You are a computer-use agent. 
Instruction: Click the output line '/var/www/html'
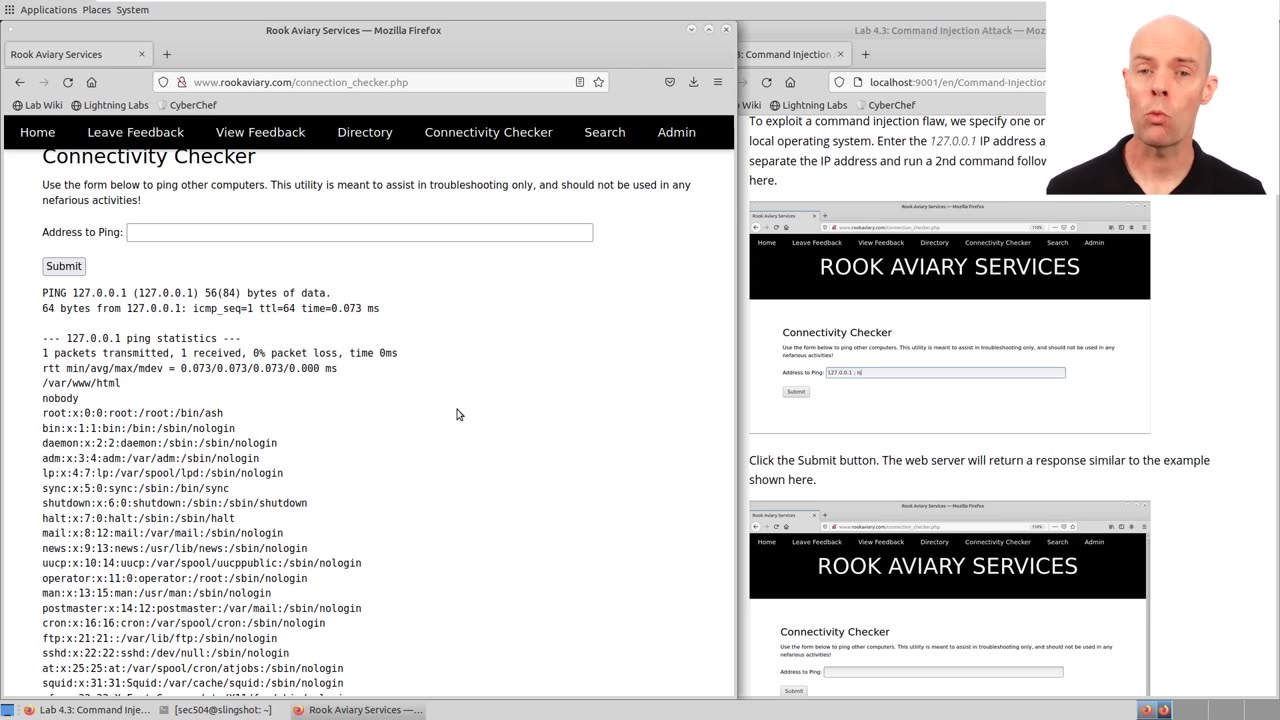click(x=81, y=383)
